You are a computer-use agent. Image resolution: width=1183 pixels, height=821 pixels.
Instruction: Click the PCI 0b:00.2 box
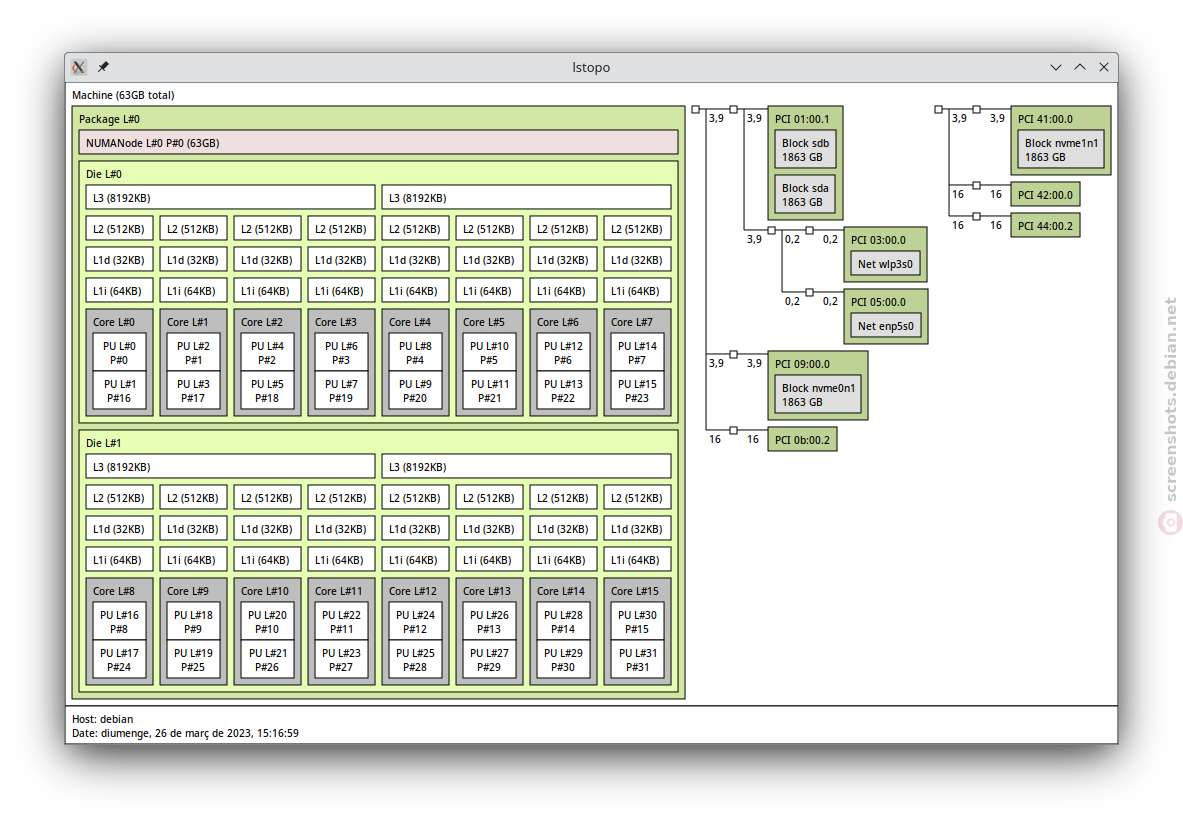tap(802, 440)
